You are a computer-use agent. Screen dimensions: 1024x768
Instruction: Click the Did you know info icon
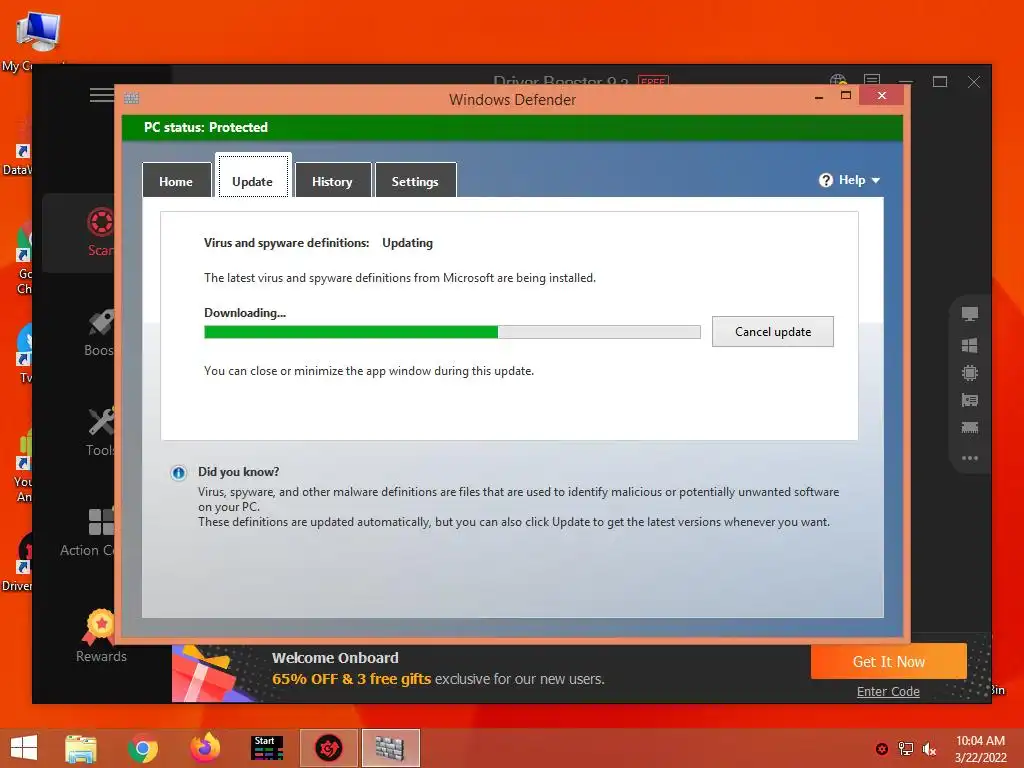pyautogui.click(x=178, y=473)
